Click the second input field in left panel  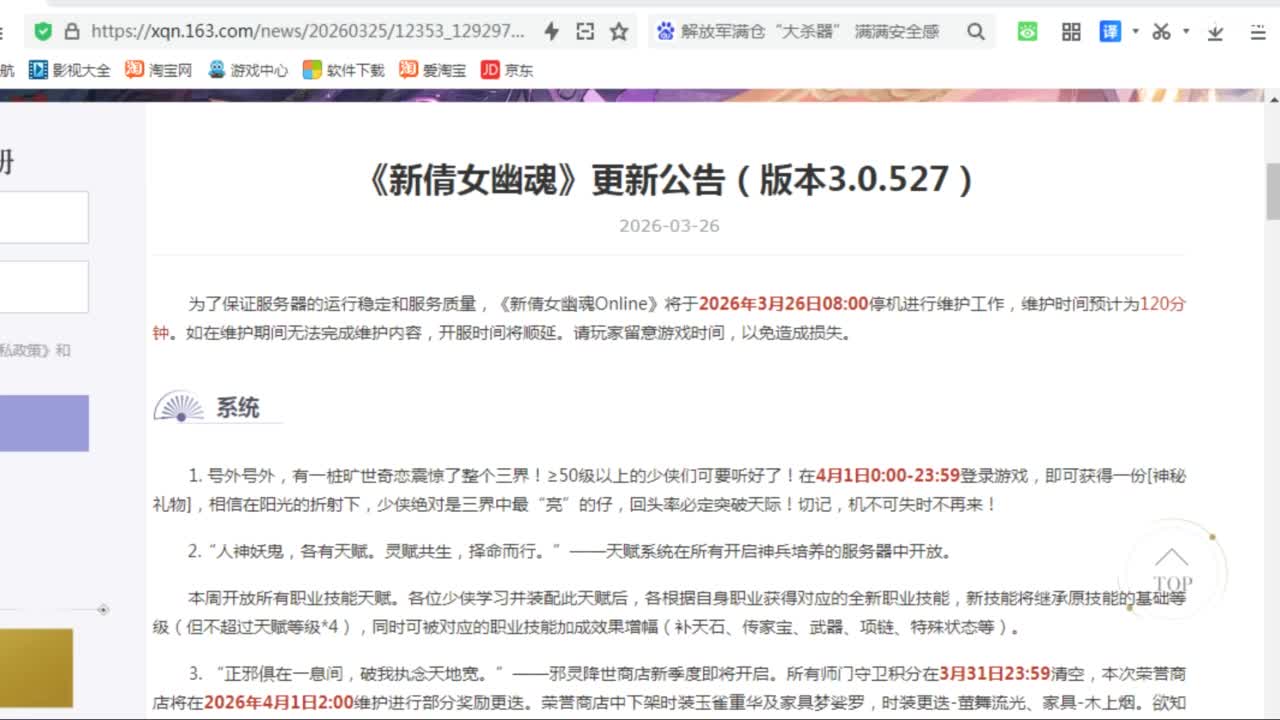point(44,287)
